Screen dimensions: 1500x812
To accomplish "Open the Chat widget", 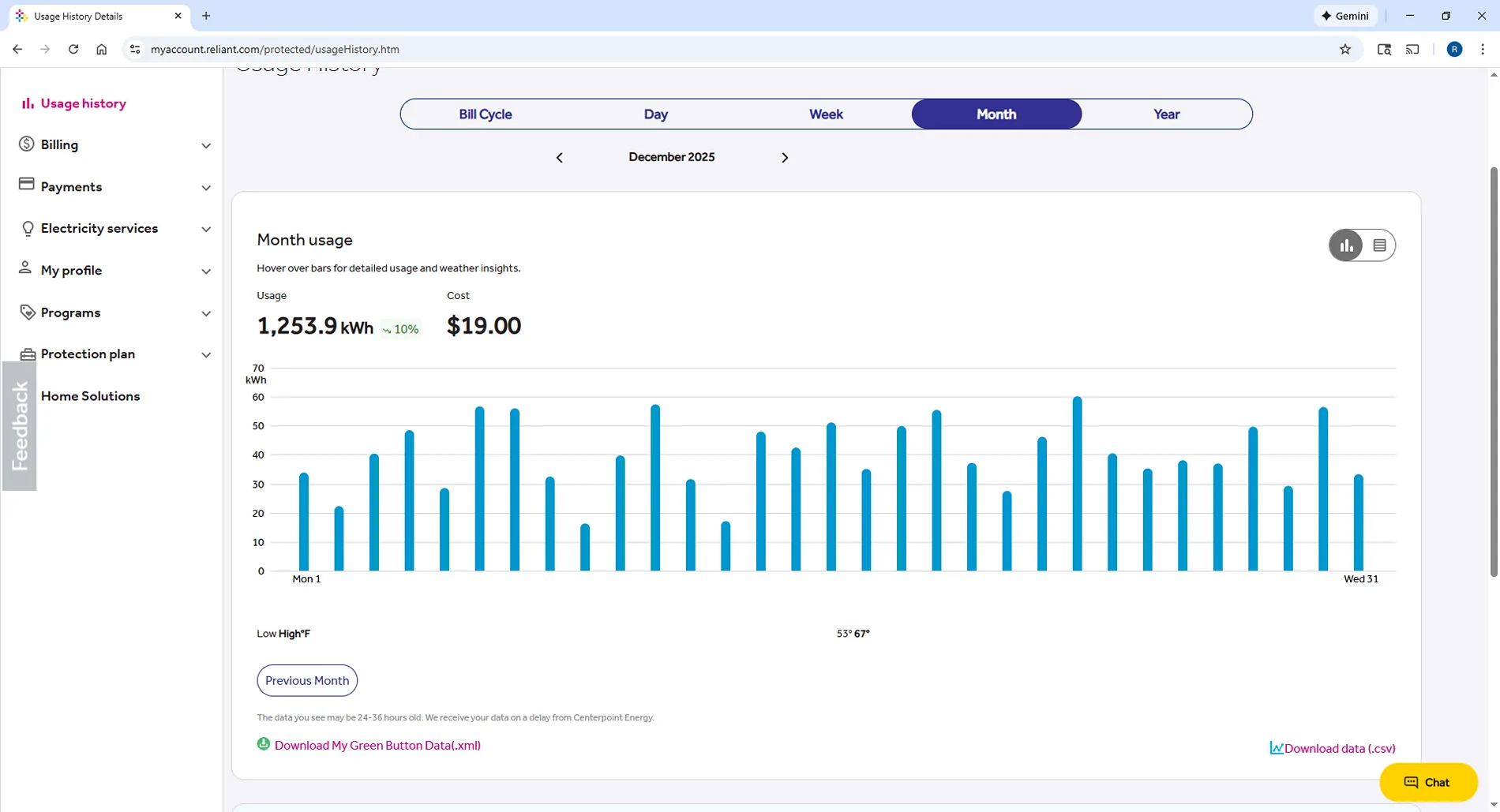I will pyautogui.click(x=1427, y=782).
